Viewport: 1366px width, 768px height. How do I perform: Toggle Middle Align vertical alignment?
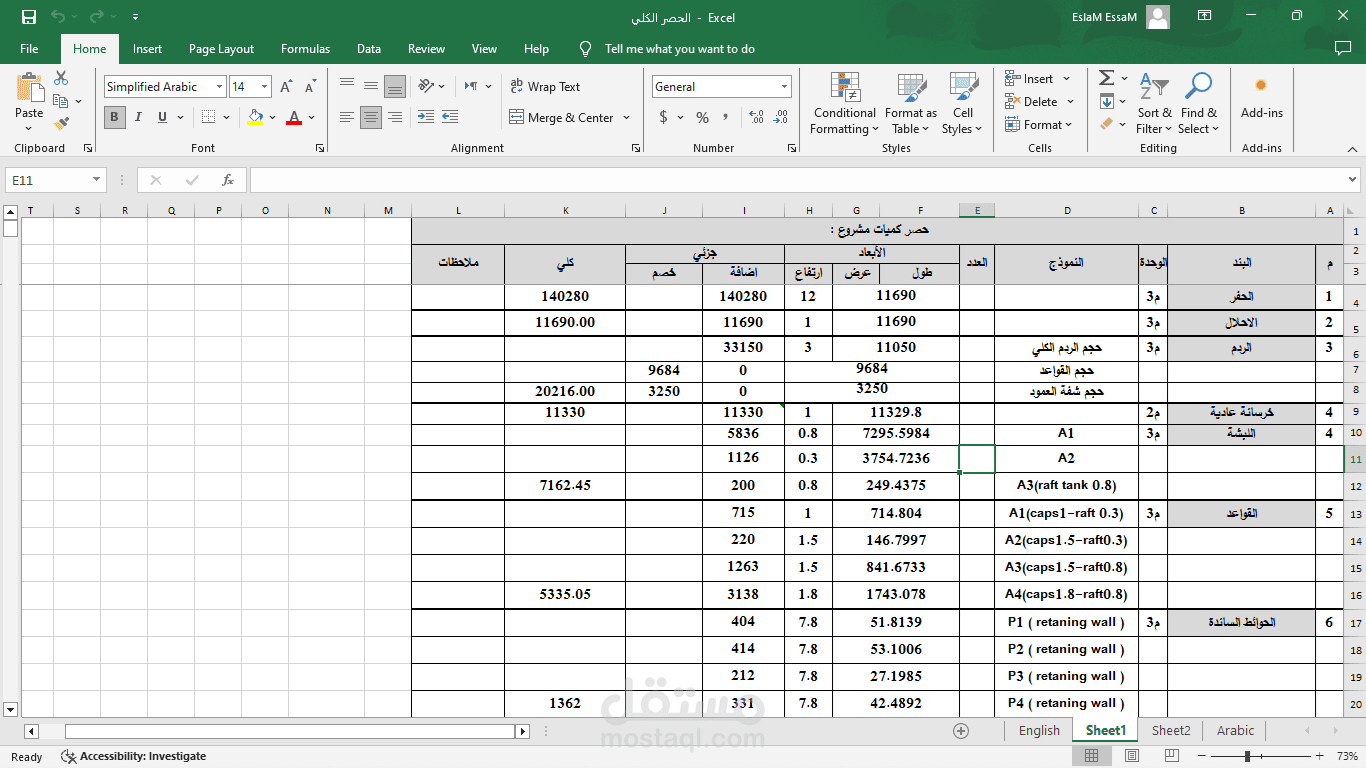371,86
